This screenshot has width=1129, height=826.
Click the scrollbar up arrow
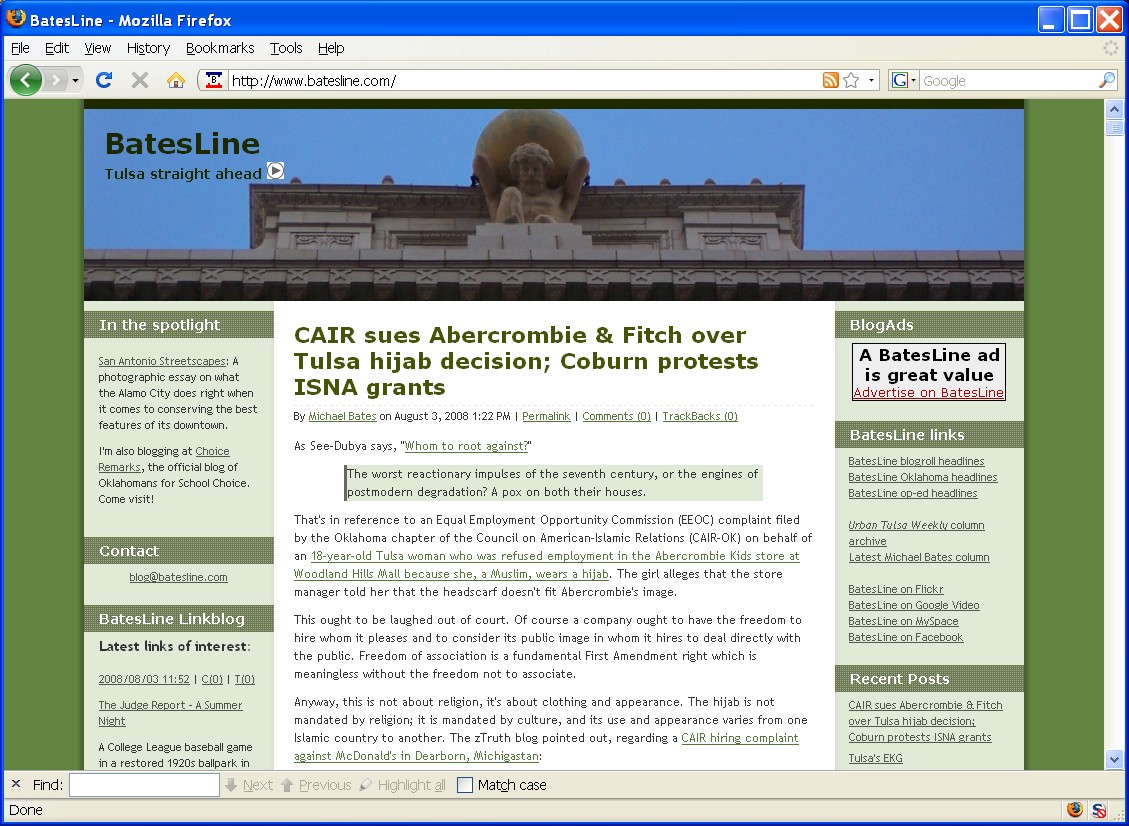tap(1114, 109)
